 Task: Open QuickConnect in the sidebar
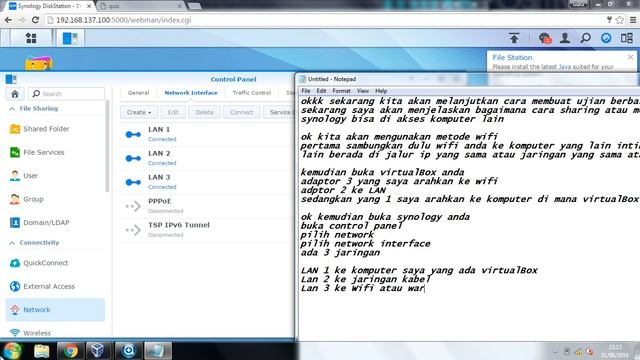pyautogui.click(x=55, y=263)
